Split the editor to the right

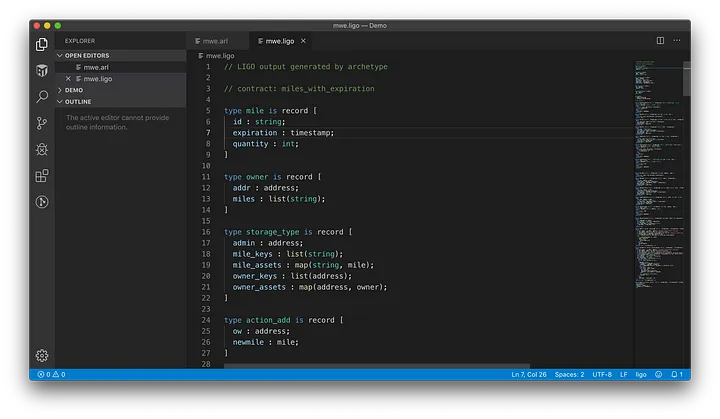(x=660, y=41)
